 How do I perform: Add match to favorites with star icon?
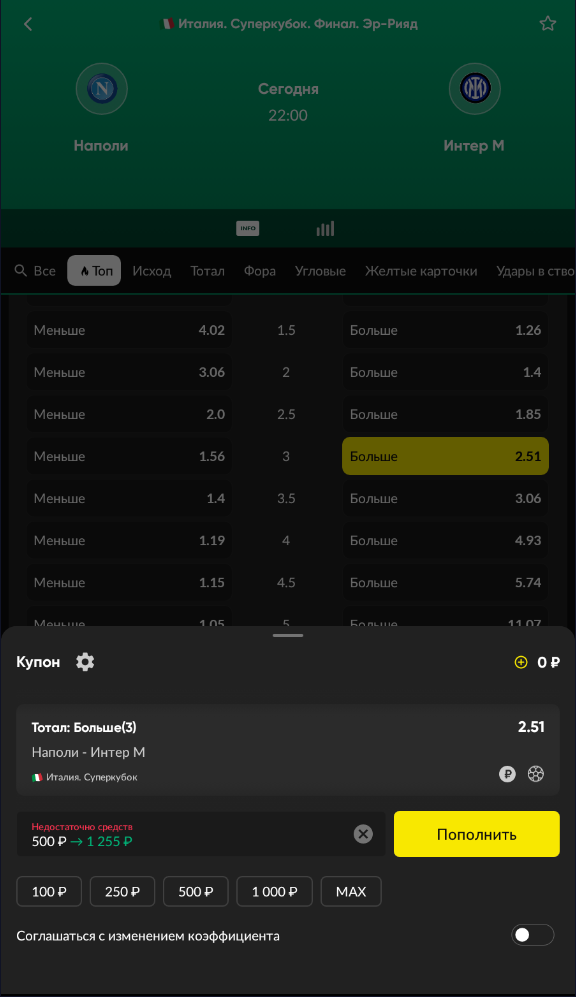pyautogui.click(x=547, y=24)
